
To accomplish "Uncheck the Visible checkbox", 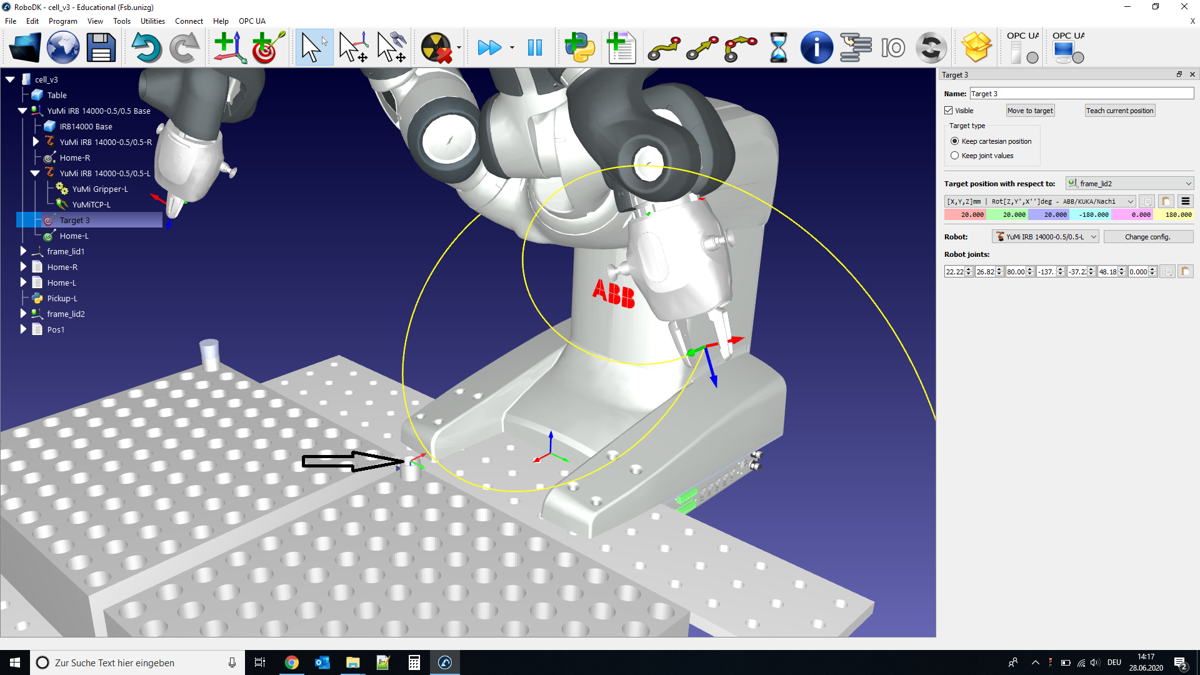I will click(x=949, y=111).
